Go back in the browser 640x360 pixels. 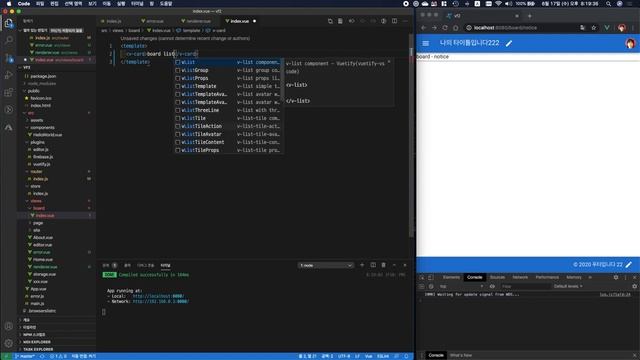click(x=424, y=28)
